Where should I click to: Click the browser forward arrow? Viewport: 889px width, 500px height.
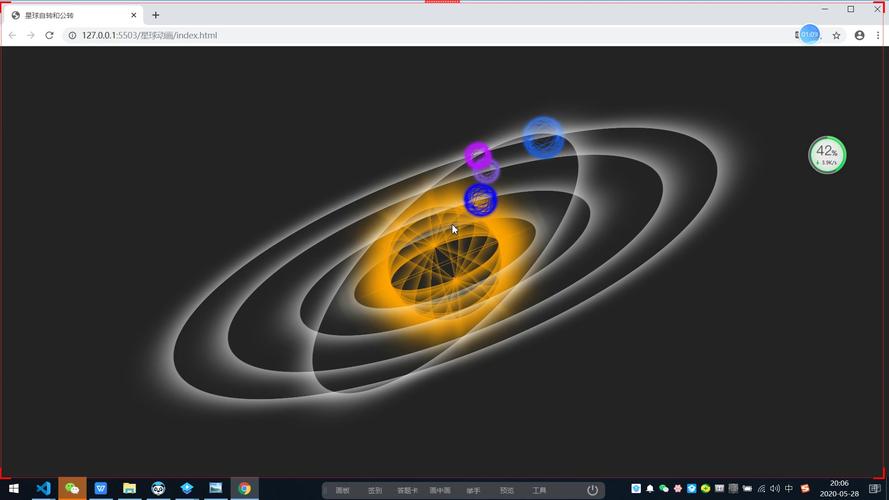31,35
